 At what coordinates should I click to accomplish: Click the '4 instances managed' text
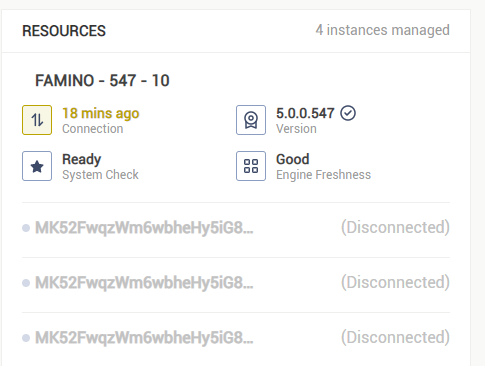[x=383, y=30]
